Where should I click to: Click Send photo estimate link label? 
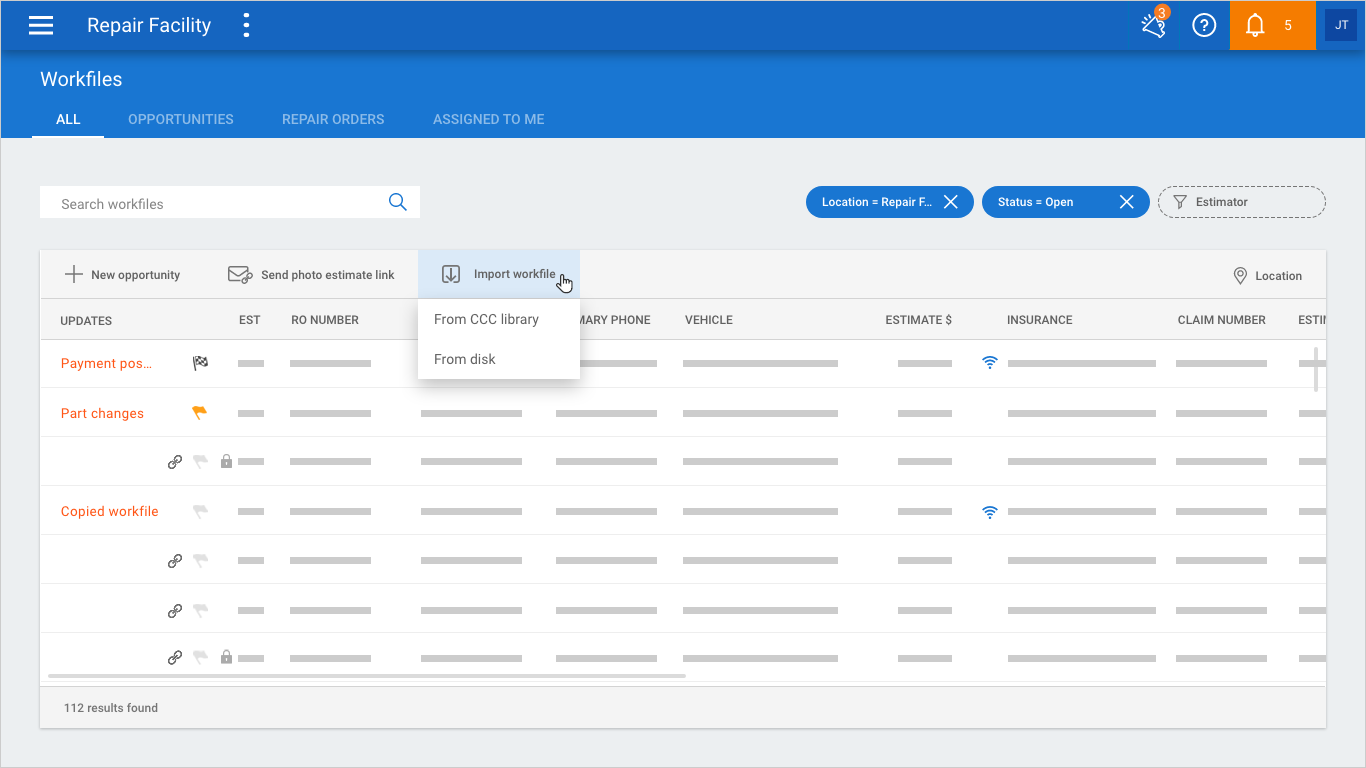328,275
